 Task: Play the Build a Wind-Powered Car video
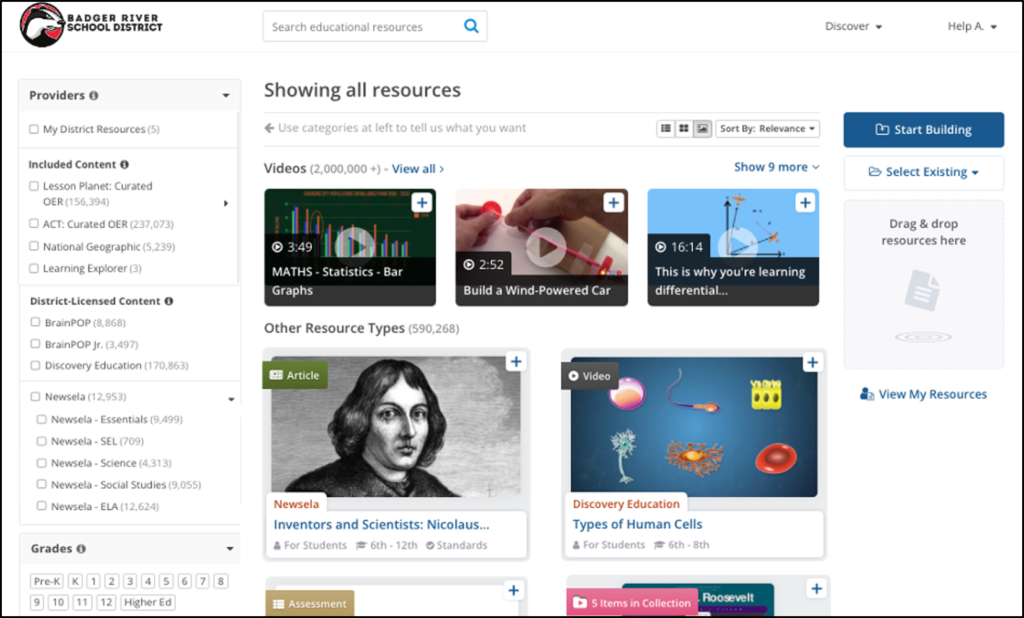coord(546,247)
